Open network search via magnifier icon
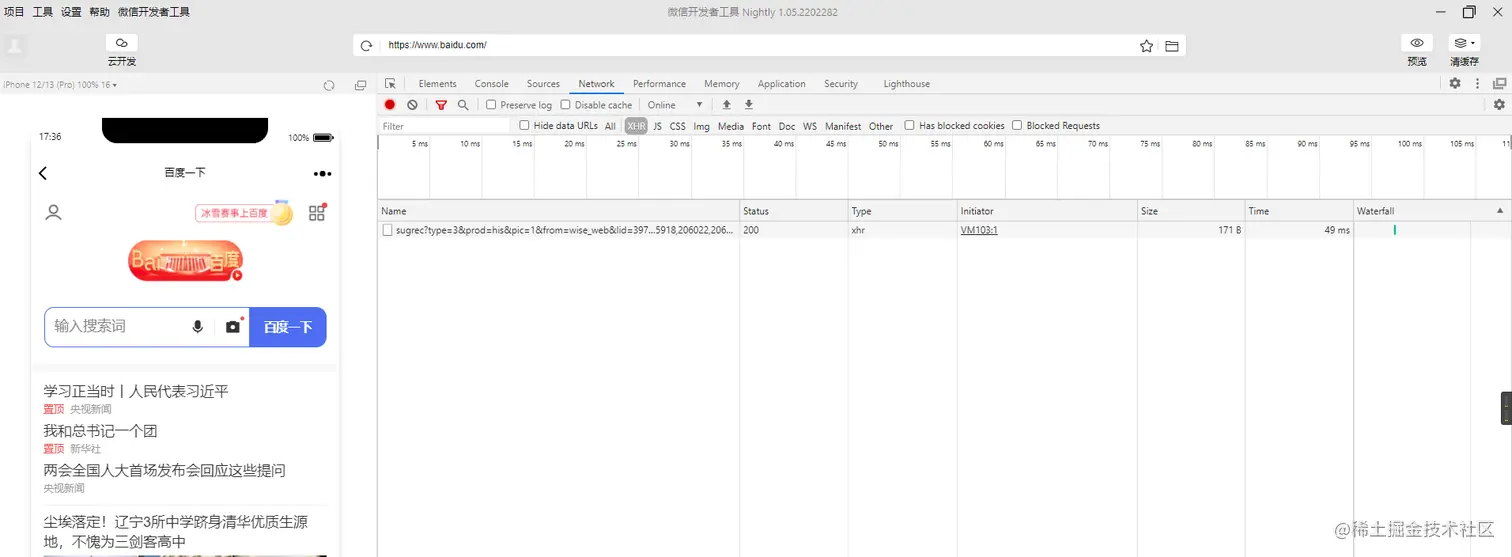The width and height of the screenshot is (1512, 557). tap(463, 105)
